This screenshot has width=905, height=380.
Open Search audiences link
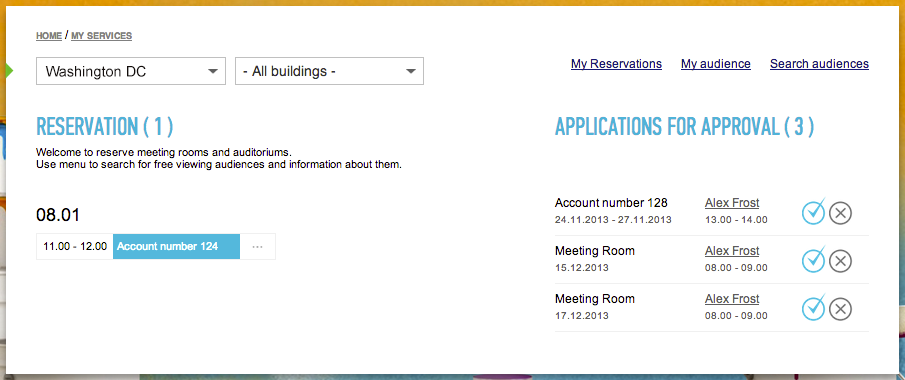(x=819, y=64)
